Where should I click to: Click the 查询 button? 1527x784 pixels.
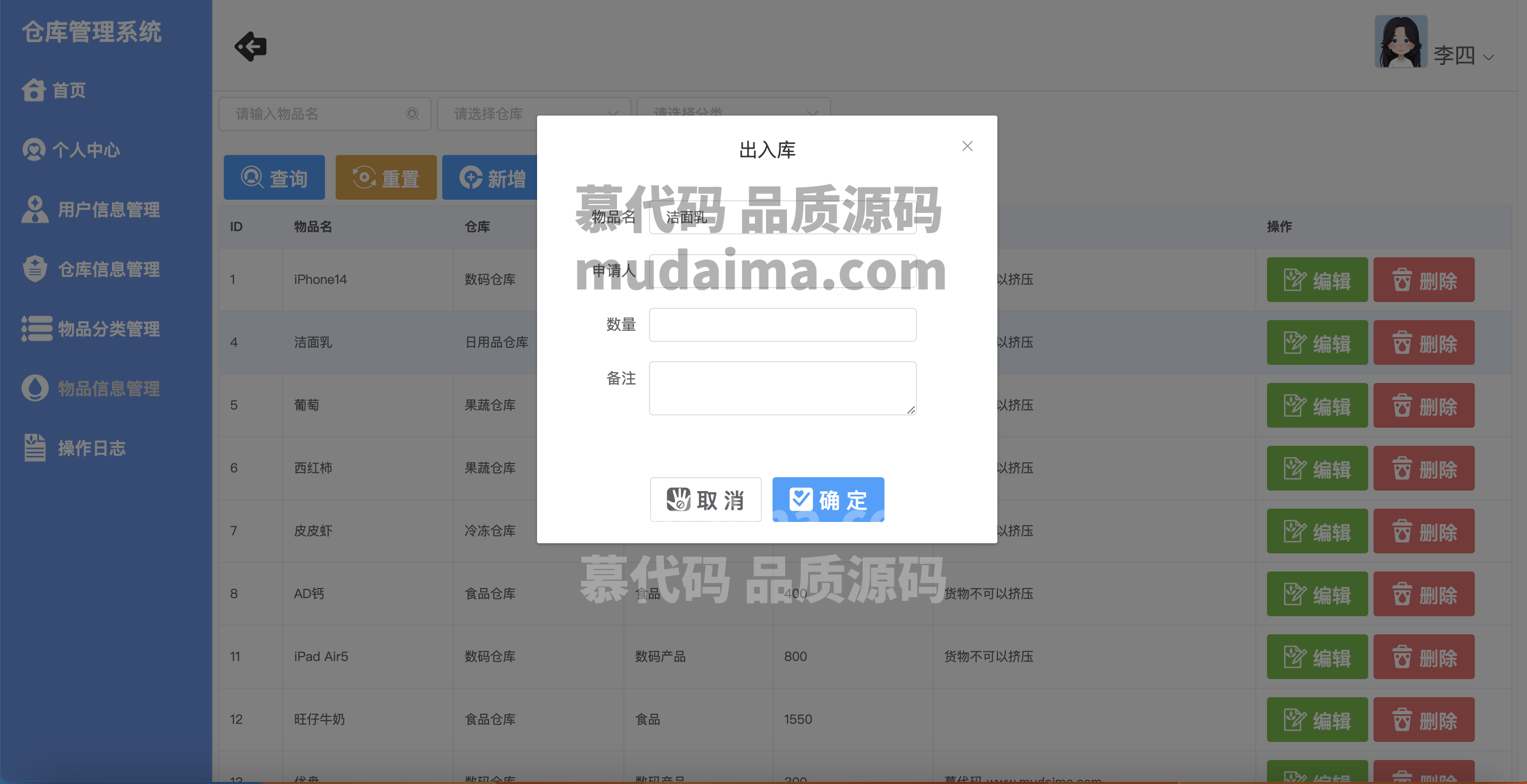[274, 177]
